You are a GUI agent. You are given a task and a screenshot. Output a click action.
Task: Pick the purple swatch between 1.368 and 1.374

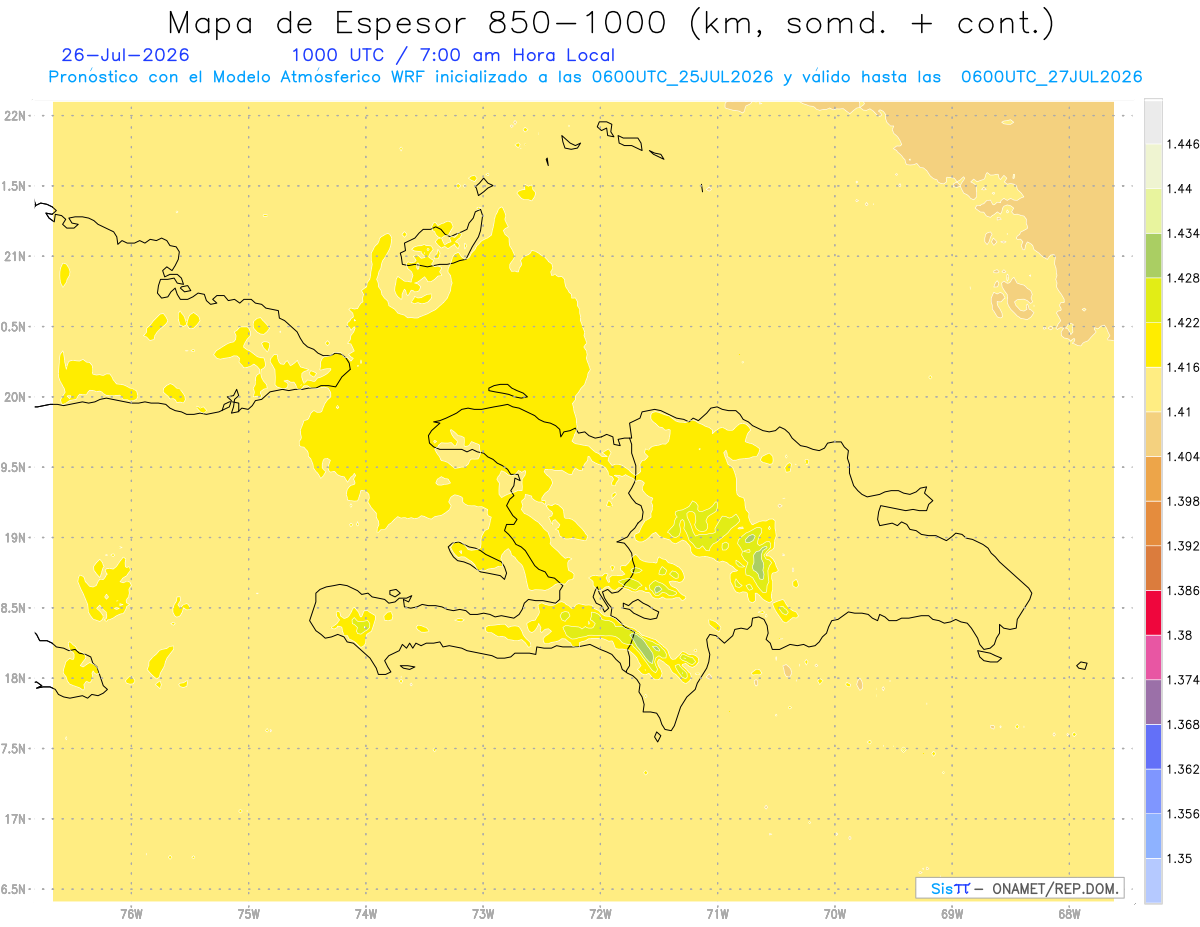click(x=1153, y=702)
